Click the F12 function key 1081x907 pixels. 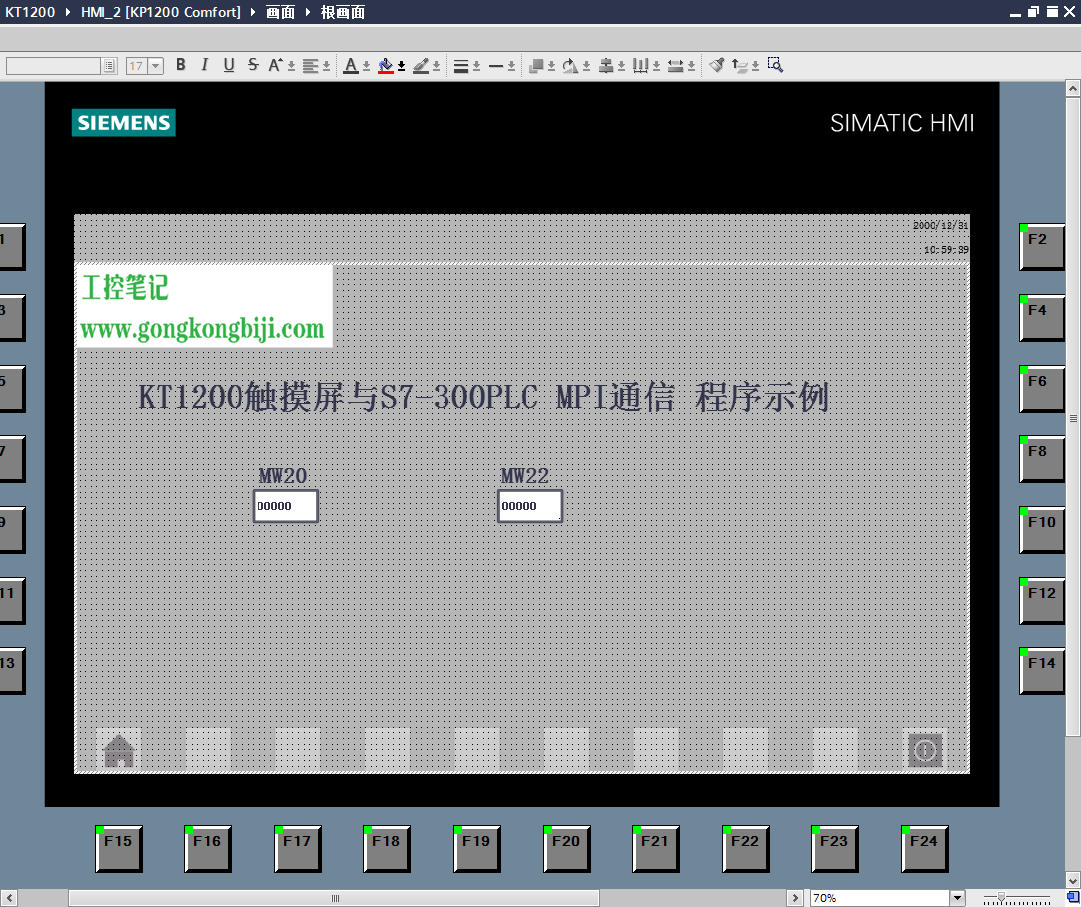point(1042,600)
